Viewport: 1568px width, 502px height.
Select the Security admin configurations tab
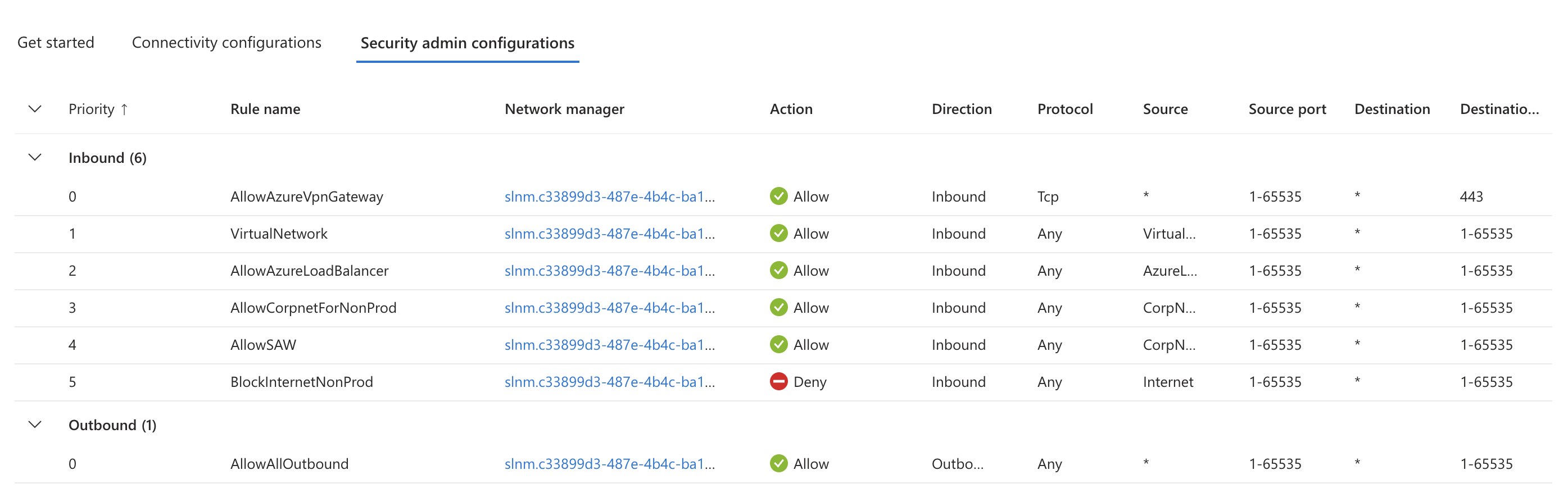click(x=467, y=43)
